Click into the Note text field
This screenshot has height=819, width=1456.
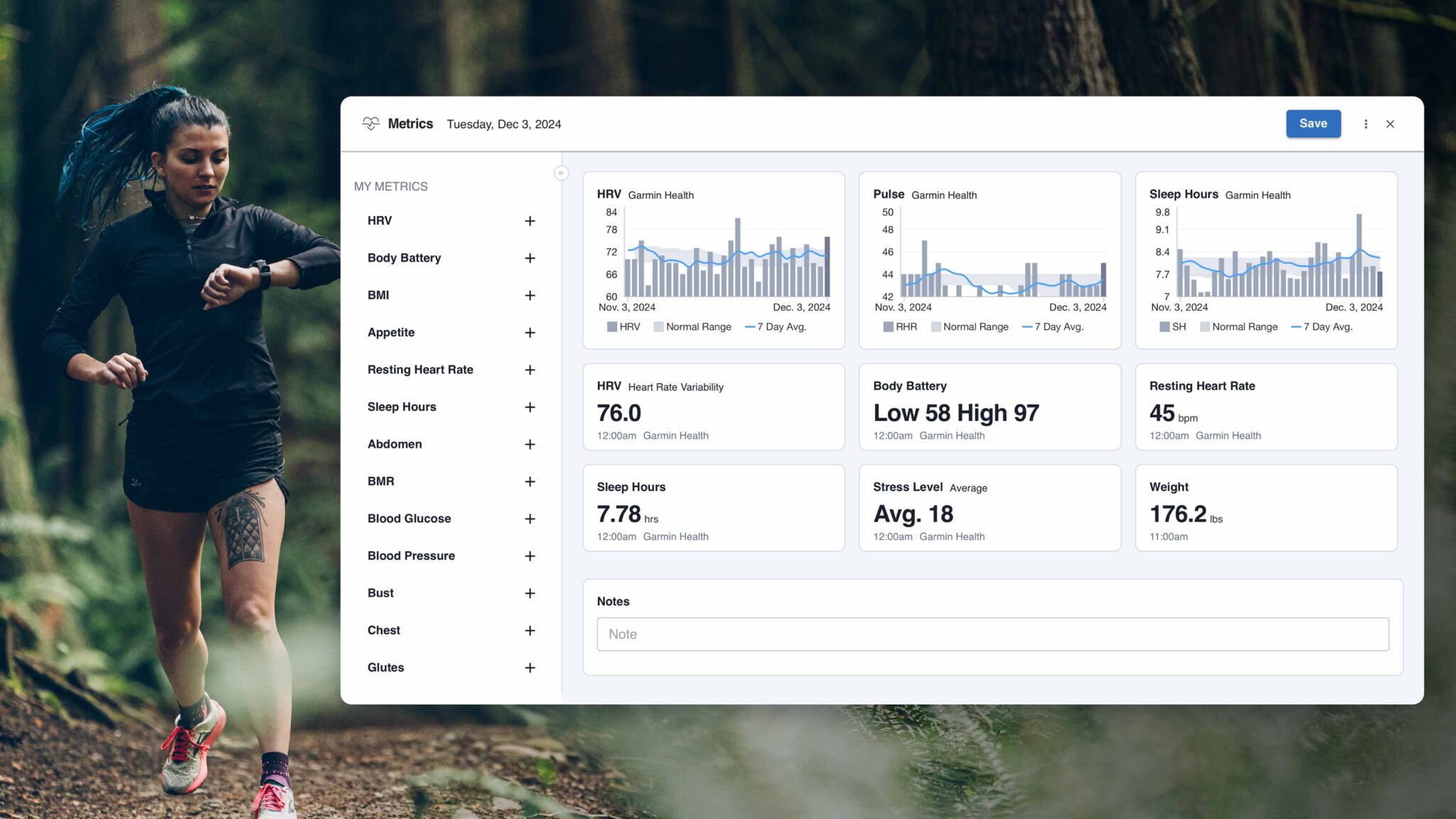click(x=992, y=634)
